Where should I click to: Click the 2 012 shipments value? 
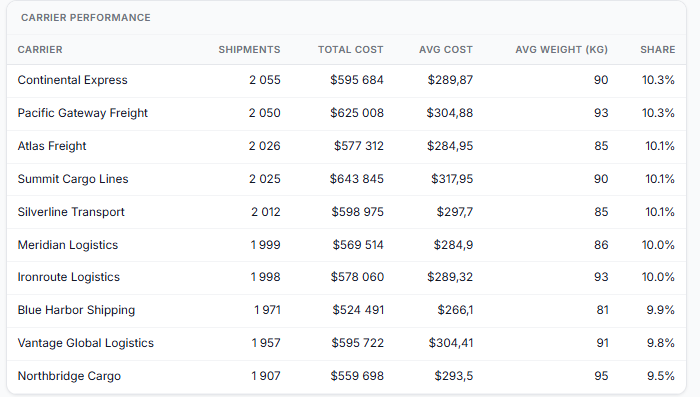click(266, 212)
